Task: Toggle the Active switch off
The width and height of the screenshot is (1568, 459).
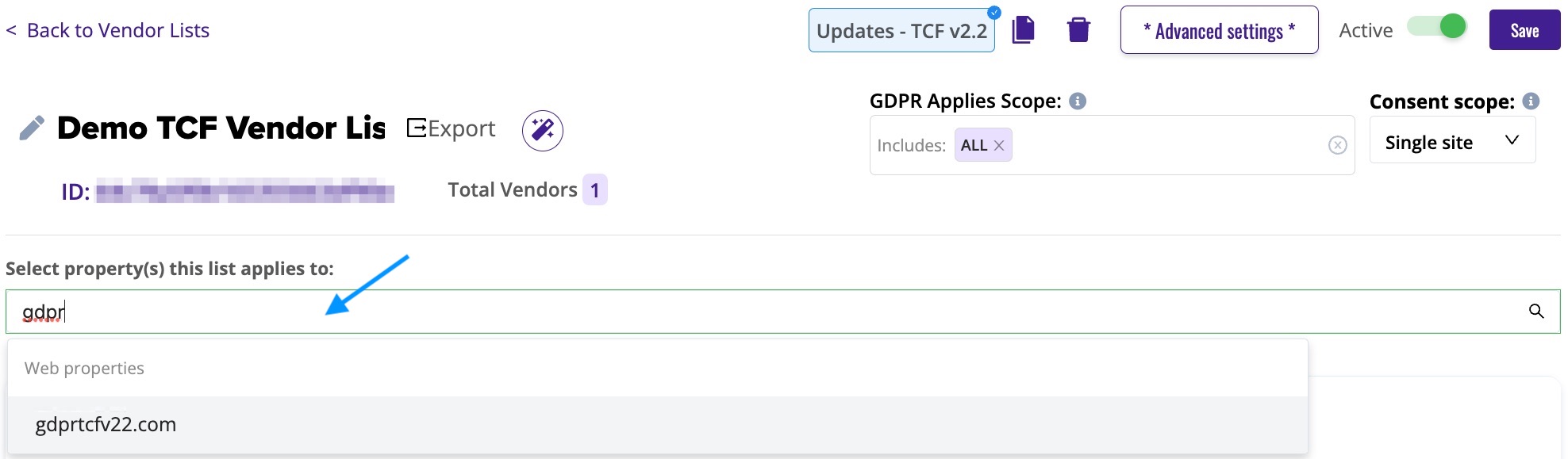Action: click(x=1436, y=26)
